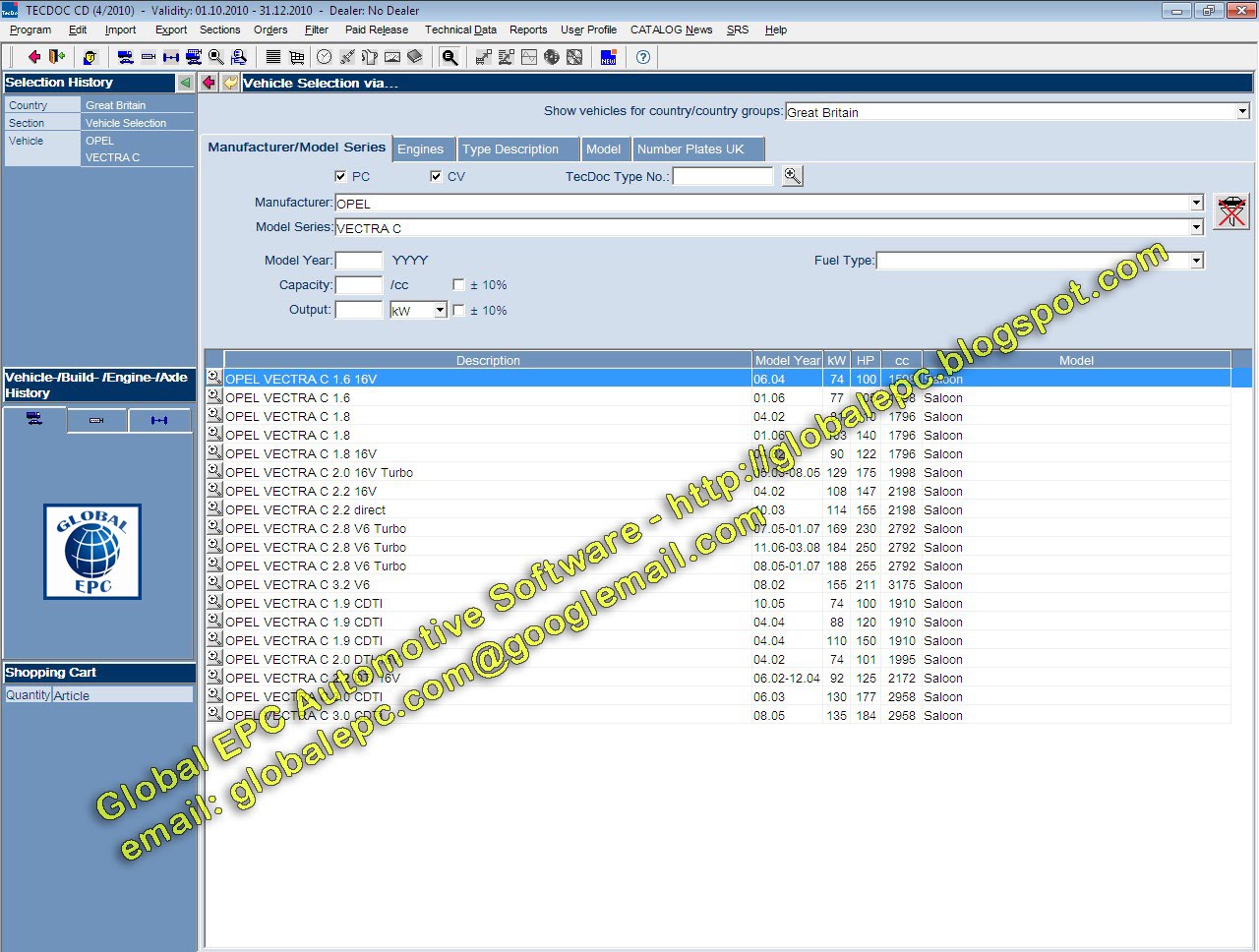This screenshot has width=1259, height=952.
Task: Click Vehicle Selection in Selection History
Action: 126,123
